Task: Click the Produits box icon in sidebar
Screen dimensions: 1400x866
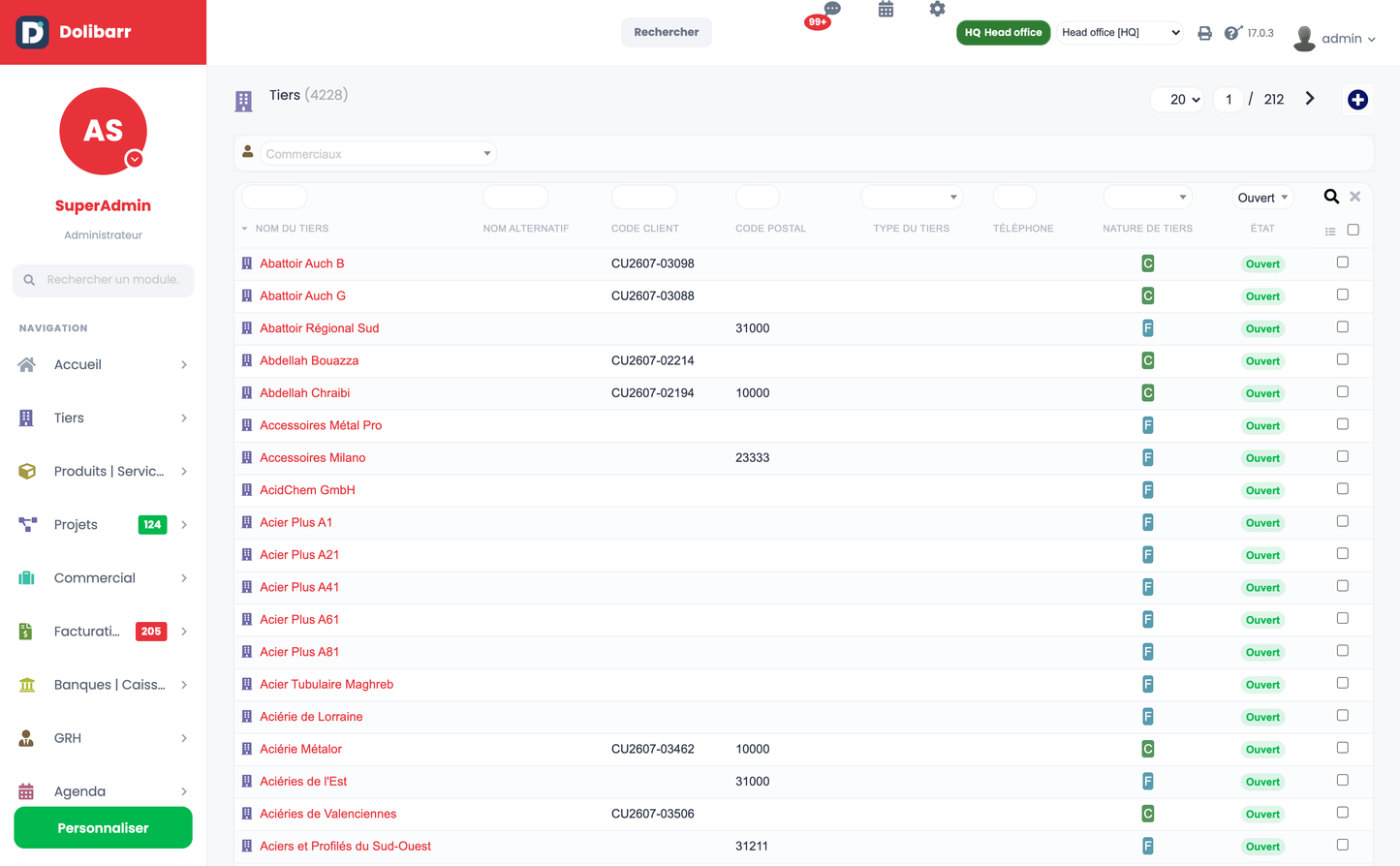Action: (27, 472)
